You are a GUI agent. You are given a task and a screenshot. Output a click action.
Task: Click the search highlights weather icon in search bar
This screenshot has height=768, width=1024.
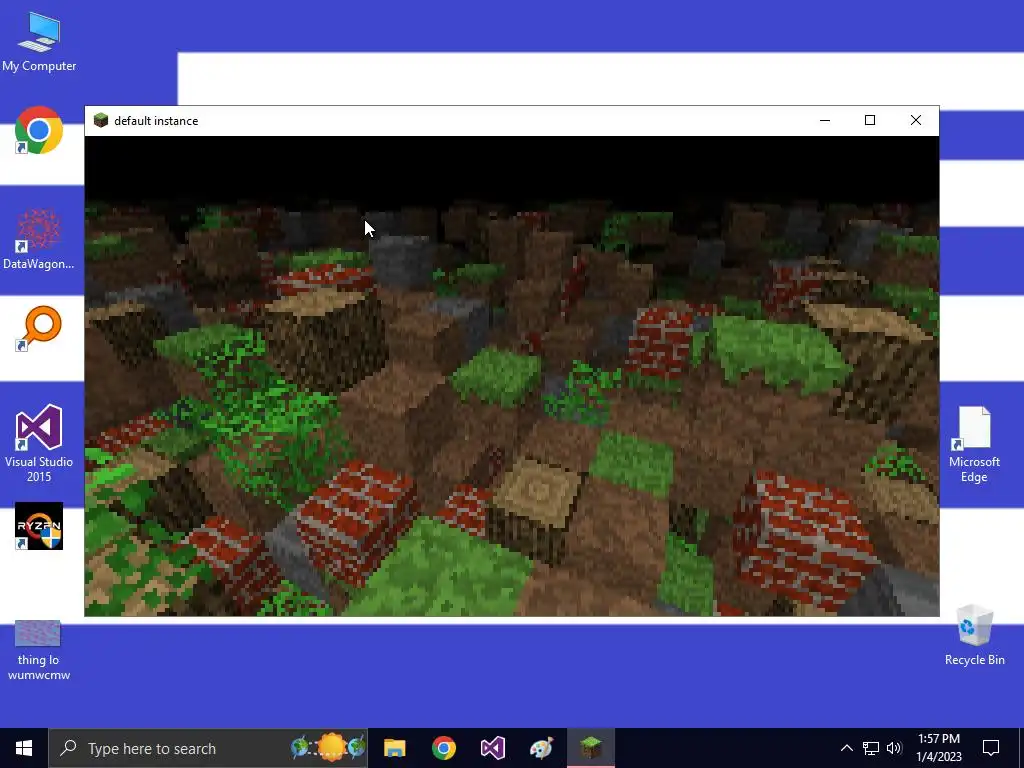pos(328,748)
